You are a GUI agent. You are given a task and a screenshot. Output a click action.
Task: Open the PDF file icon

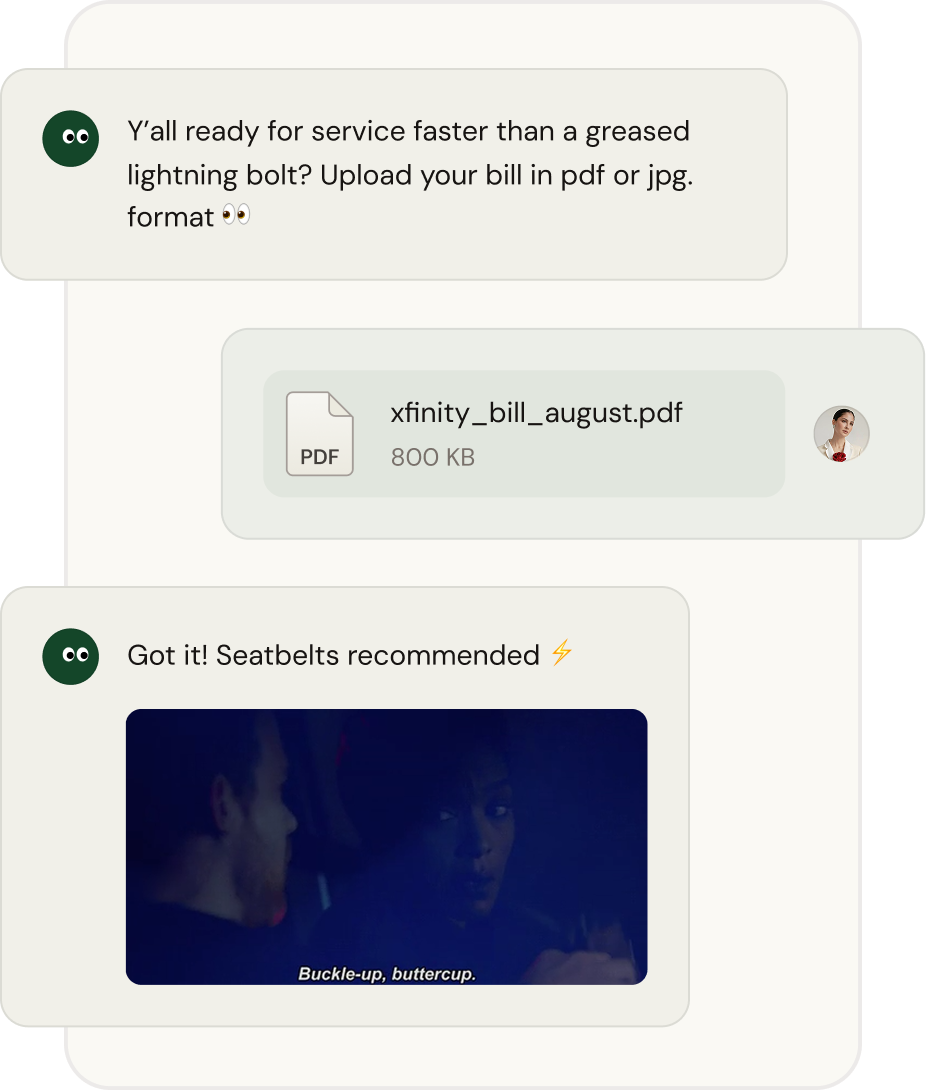pos(320,434)
